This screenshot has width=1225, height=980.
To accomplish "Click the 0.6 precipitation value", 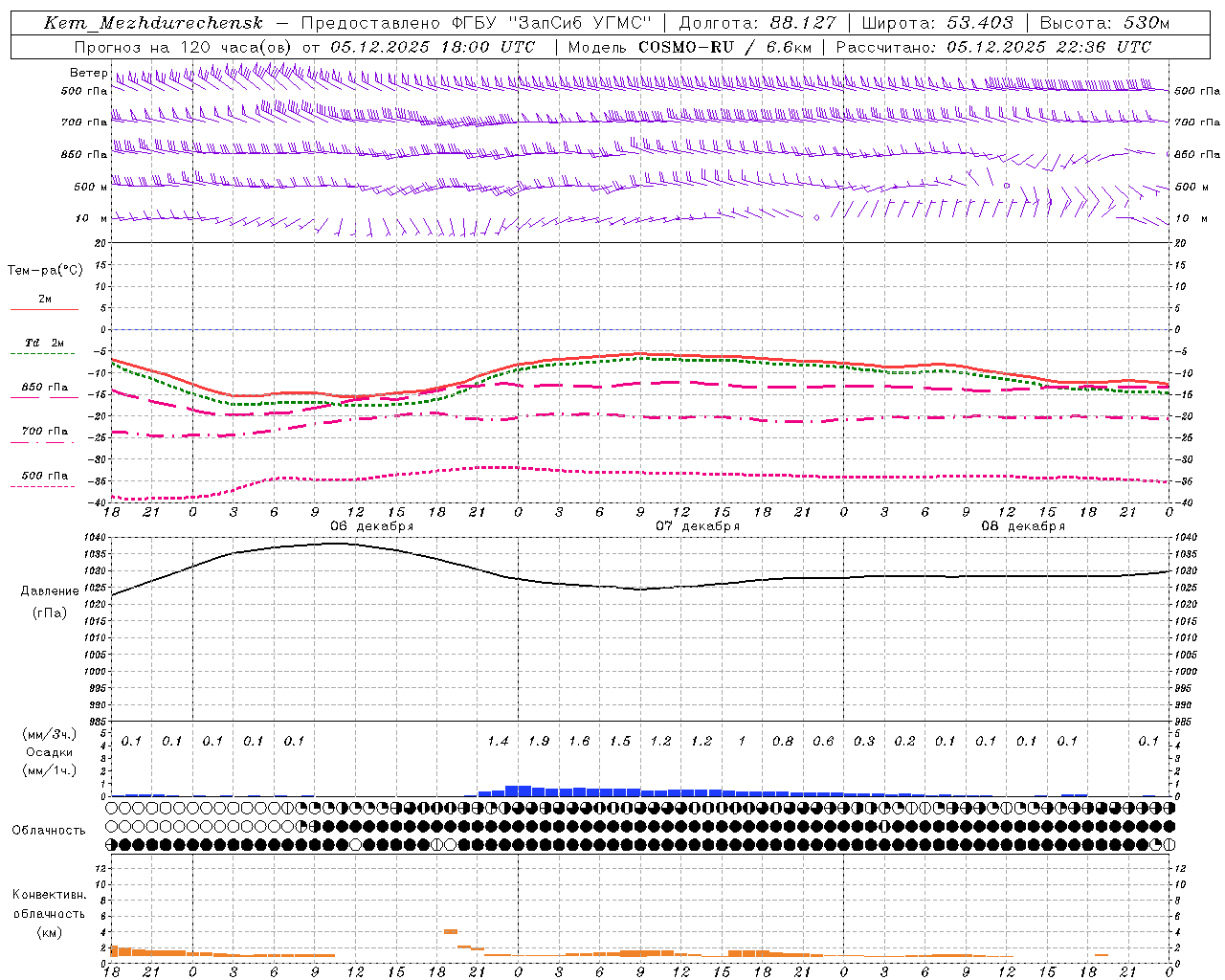I will [x=823, y=742].
